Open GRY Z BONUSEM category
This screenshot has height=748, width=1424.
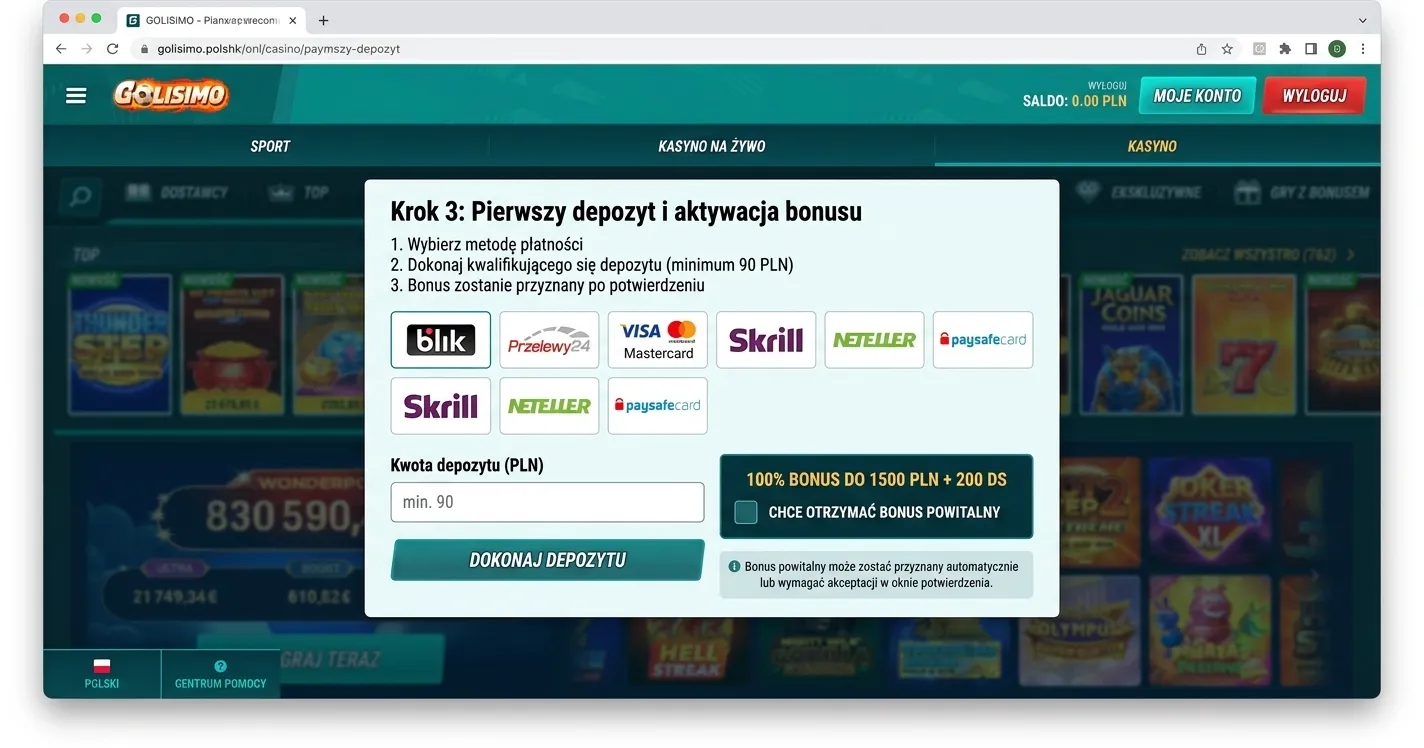pos(1302,192)
